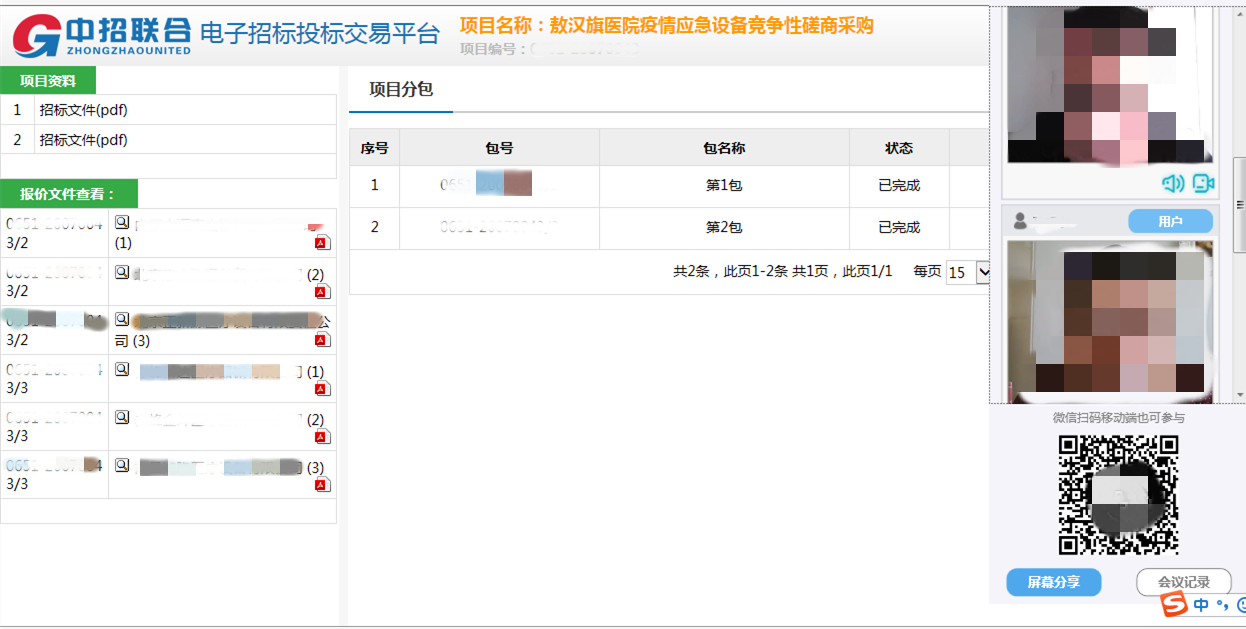Screen dimensions: 1246x629
Task: Click the magnifier icon in the last quote row
Action: [122, 465]
